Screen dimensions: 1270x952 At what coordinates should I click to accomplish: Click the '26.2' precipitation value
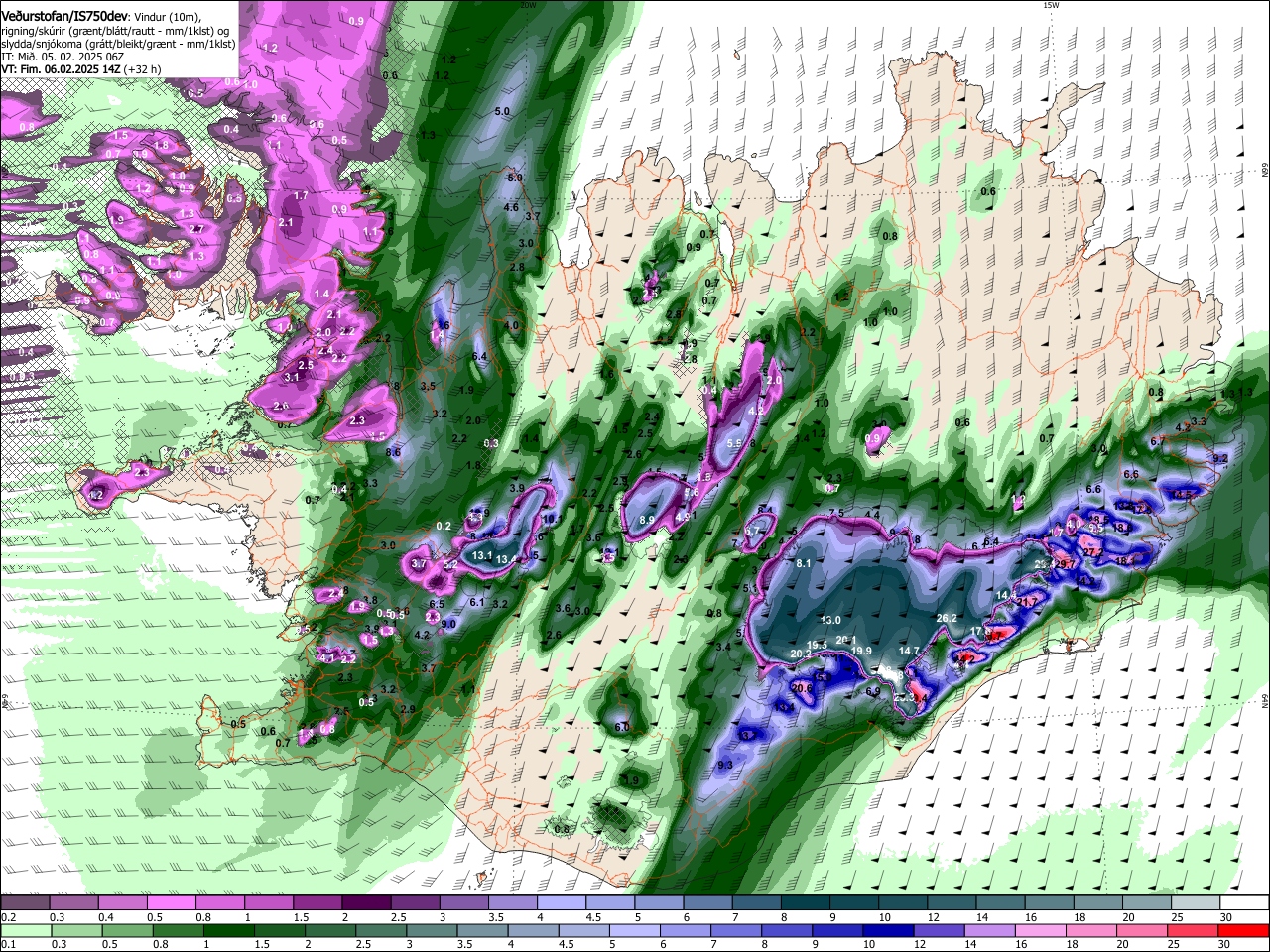click(x=947, y=618)
